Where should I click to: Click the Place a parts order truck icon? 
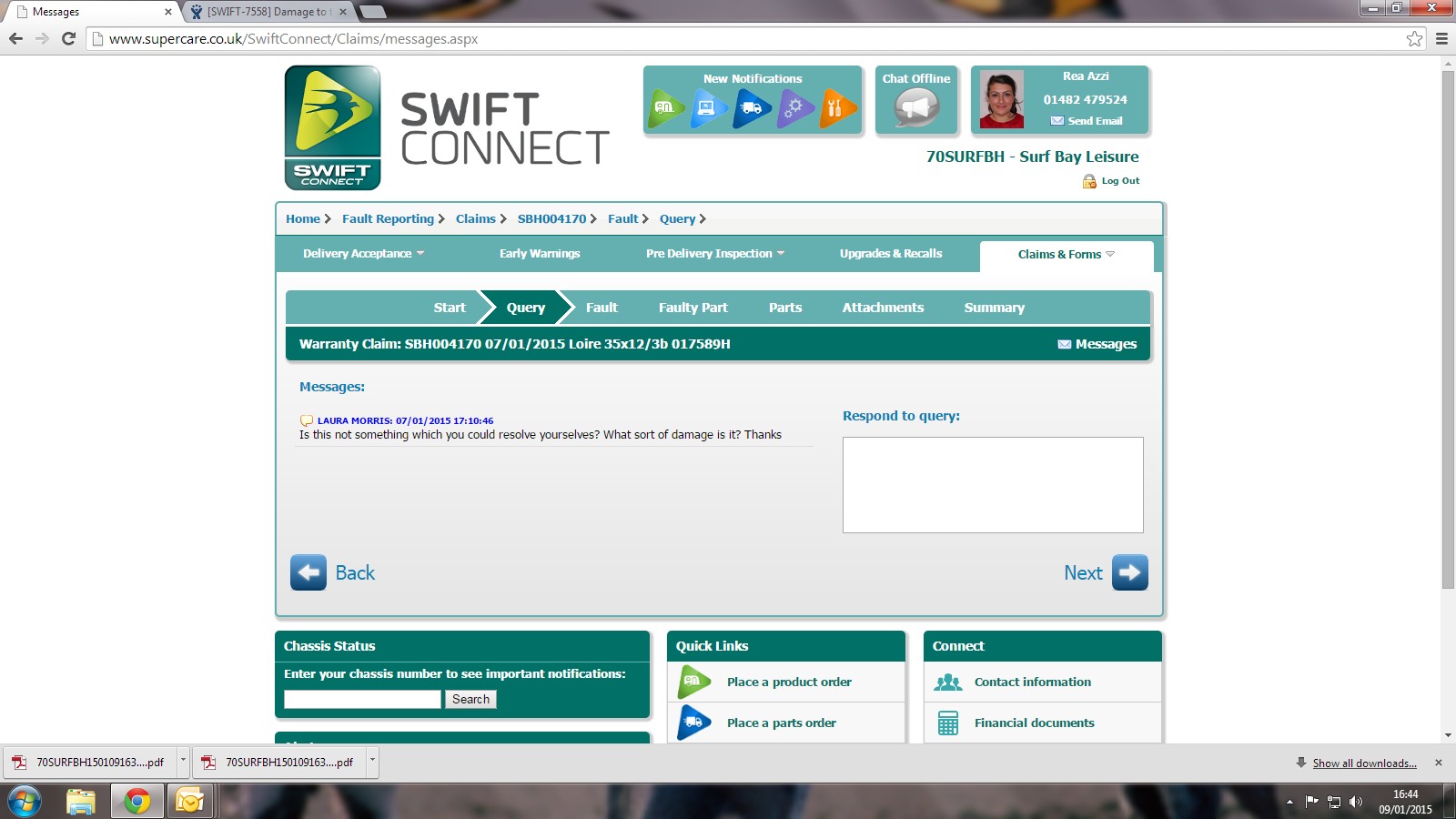(x=693, y=723)
